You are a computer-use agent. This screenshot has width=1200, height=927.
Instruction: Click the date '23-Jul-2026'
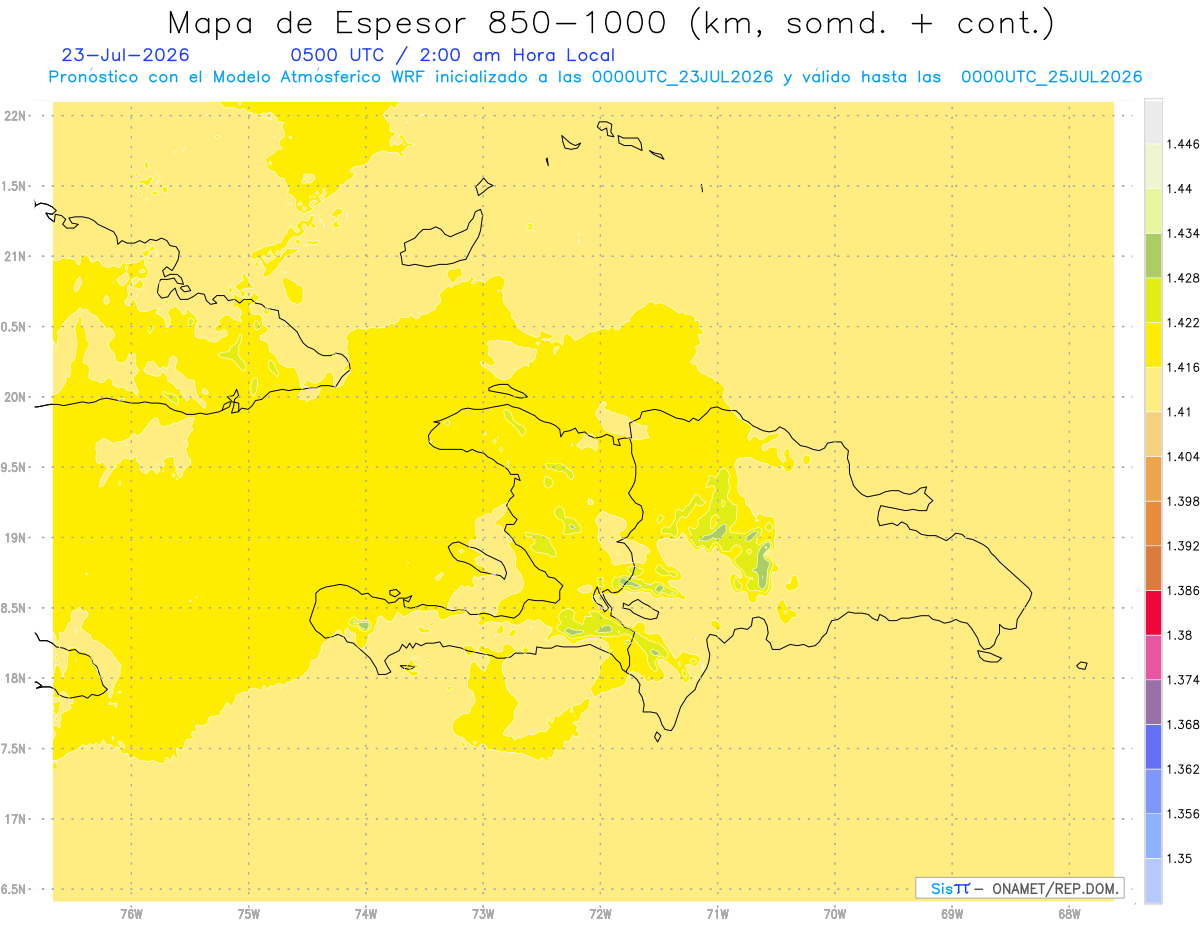point(125,55)
